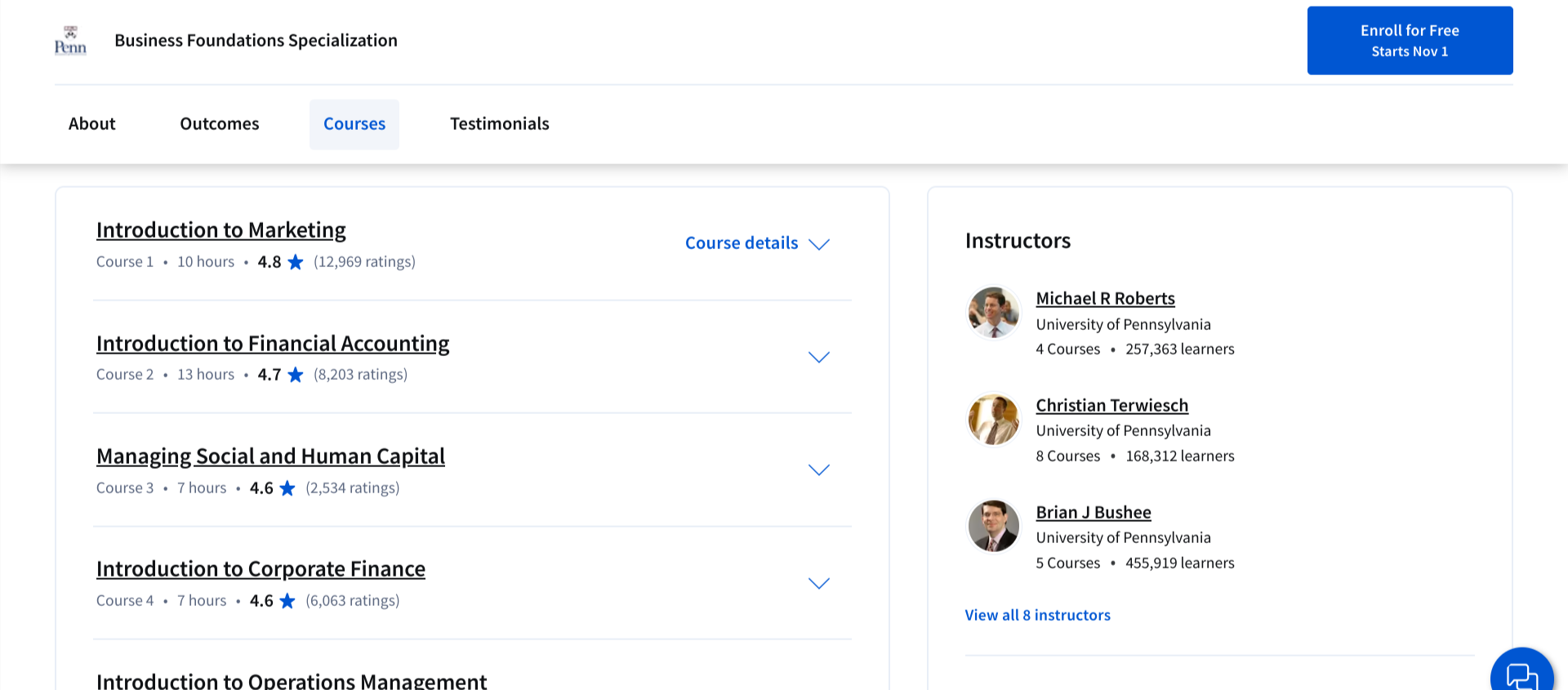Click Brian J Bushee profile photo
1568x690 pixels.
coord(993,526)
